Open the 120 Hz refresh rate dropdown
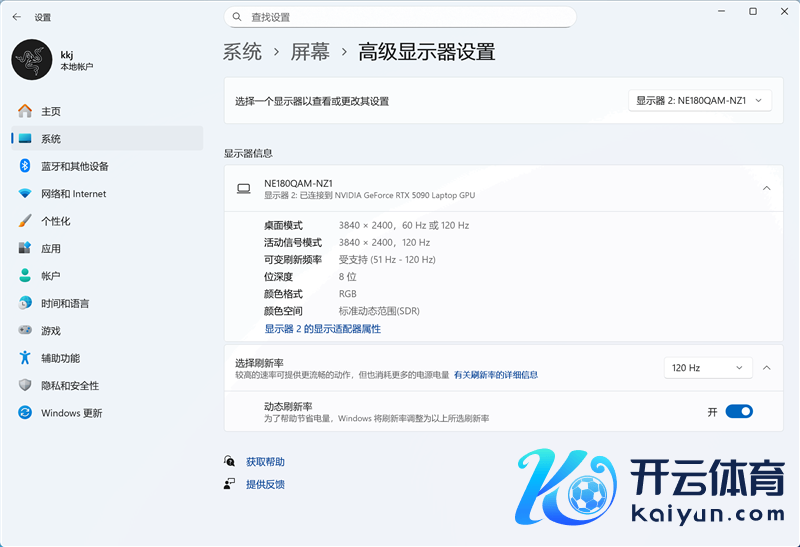 707,368
